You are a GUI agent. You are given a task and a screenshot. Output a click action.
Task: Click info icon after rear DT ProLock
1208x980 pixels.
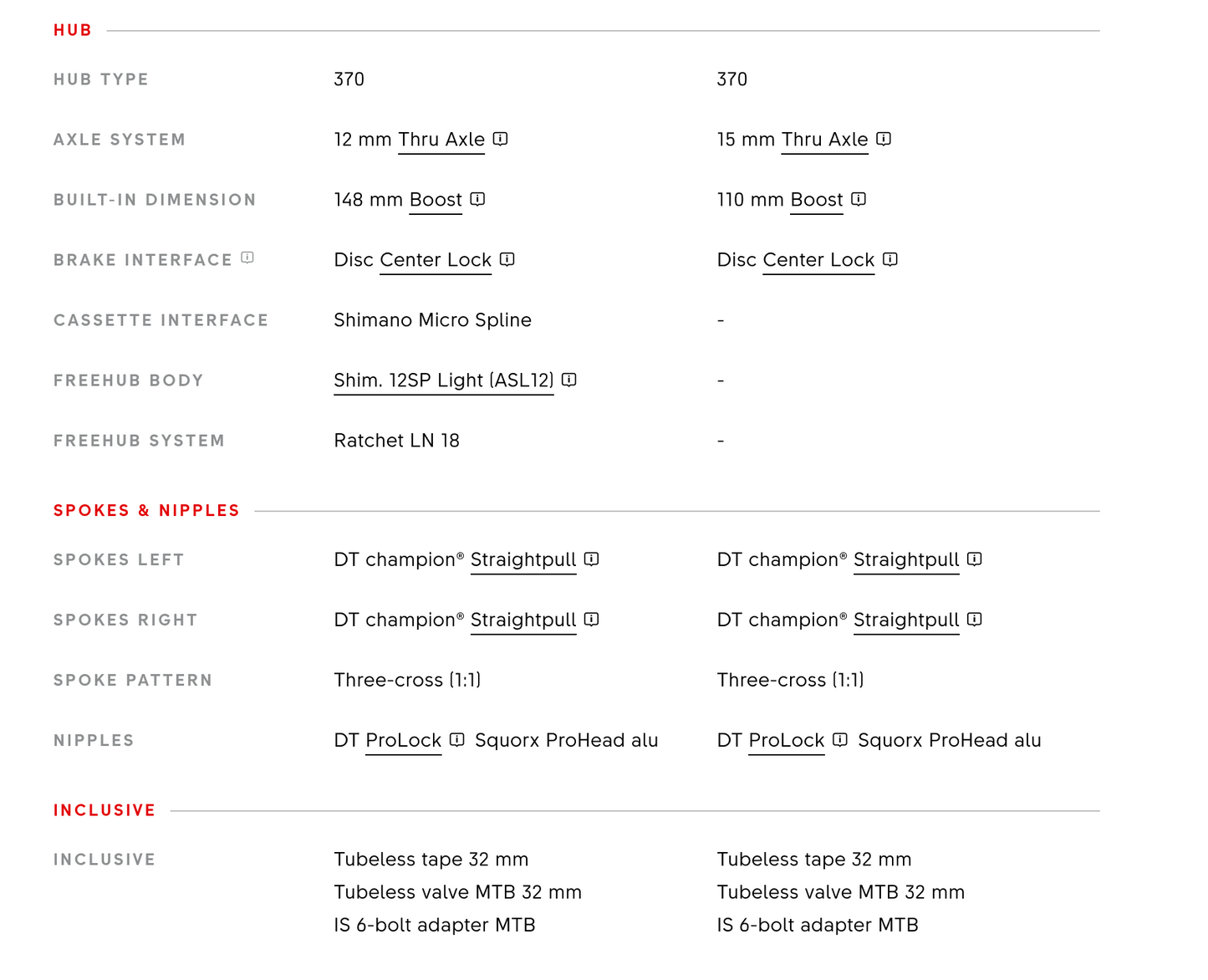(457, 739)
